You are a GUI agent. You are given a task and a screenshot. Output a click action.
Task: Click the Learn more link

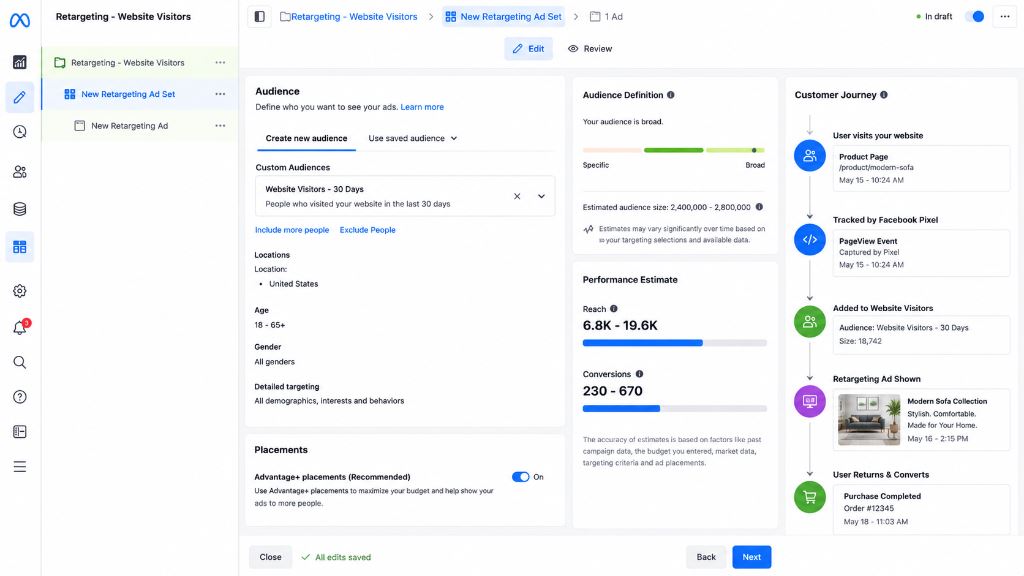click(422, 107)
